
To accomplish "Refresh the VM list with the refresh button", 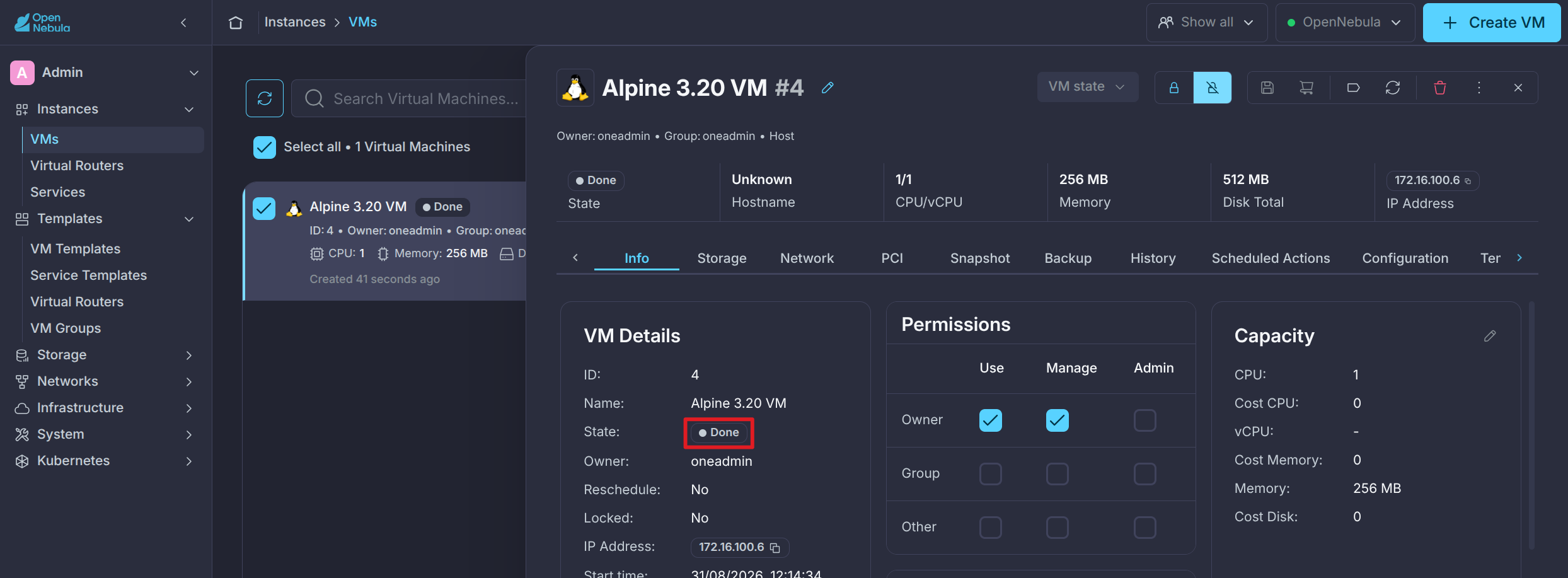I will pyautogui.click(x=265, y=98).
